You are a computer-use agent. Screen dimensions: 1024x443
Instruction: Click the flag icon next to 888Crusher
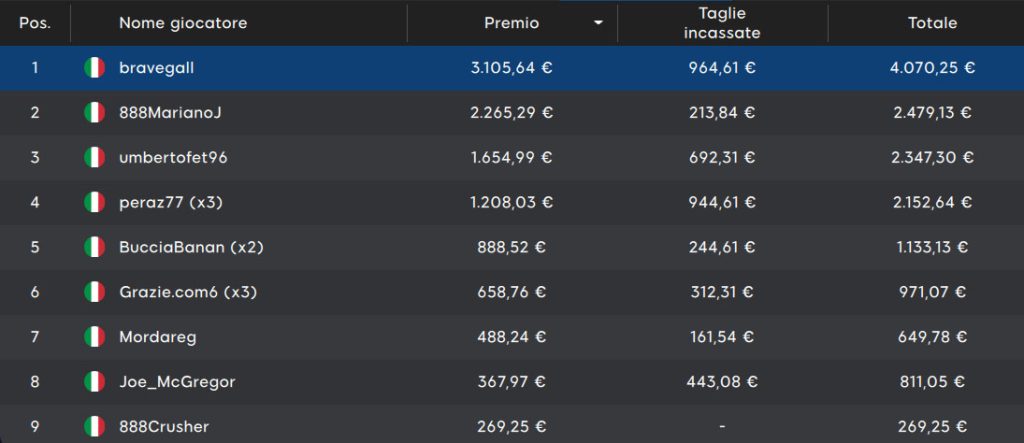[95, 427]
